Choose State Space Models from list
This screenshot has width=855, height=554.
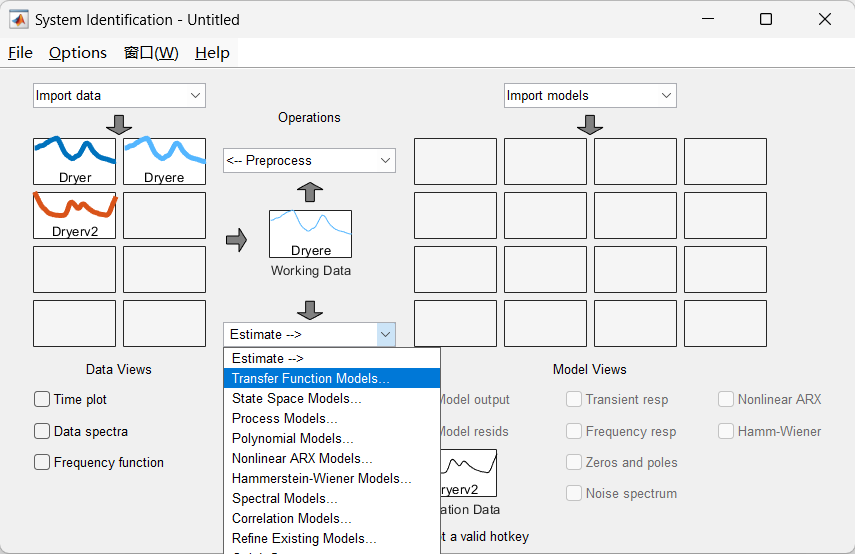332,399
